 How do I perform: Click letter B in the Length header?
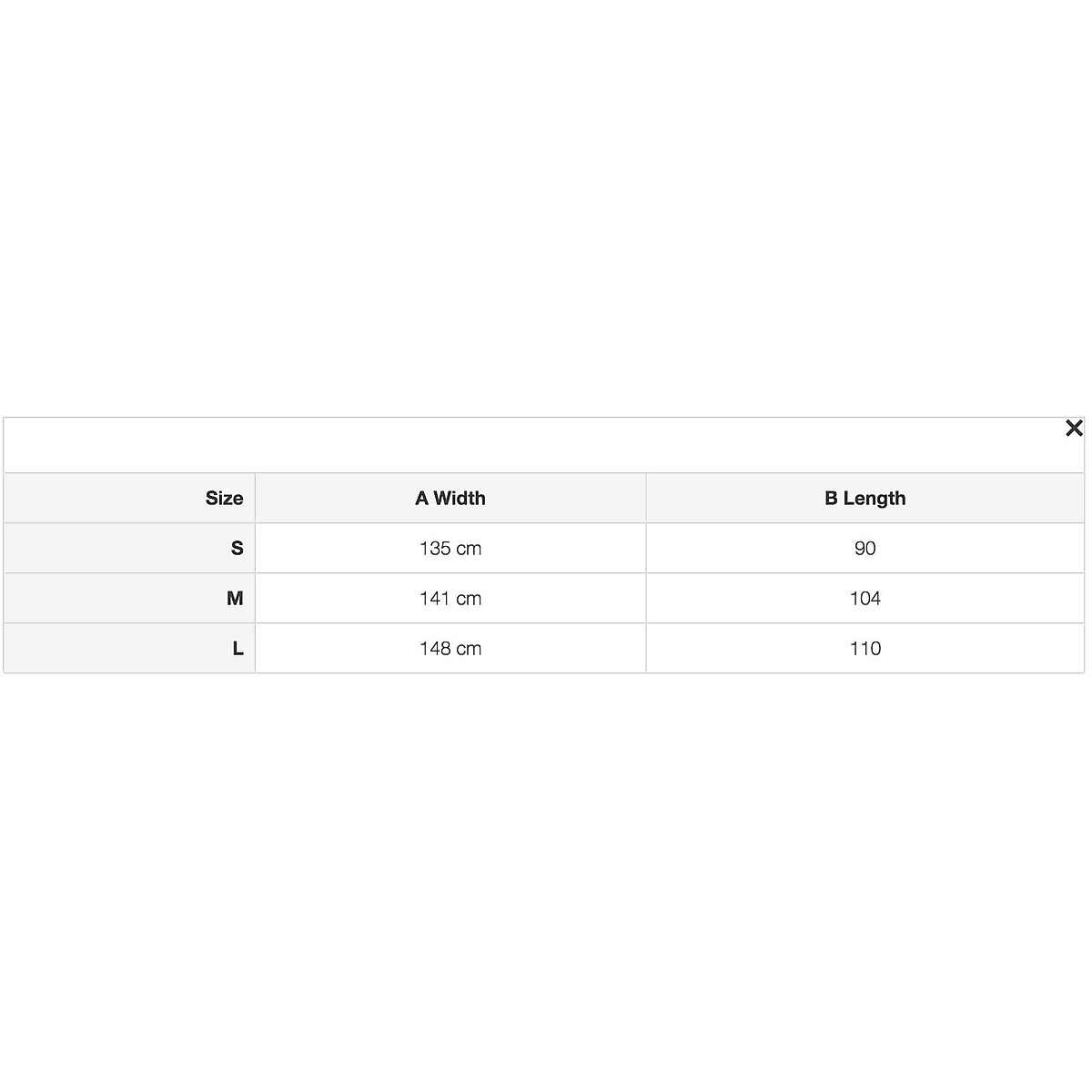point(831,499)
